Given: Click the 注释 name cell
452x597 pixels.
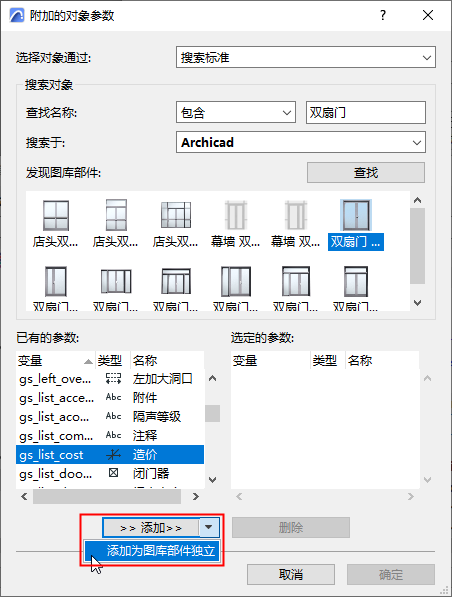Looking at the screenshot, I should coord(145,436).
